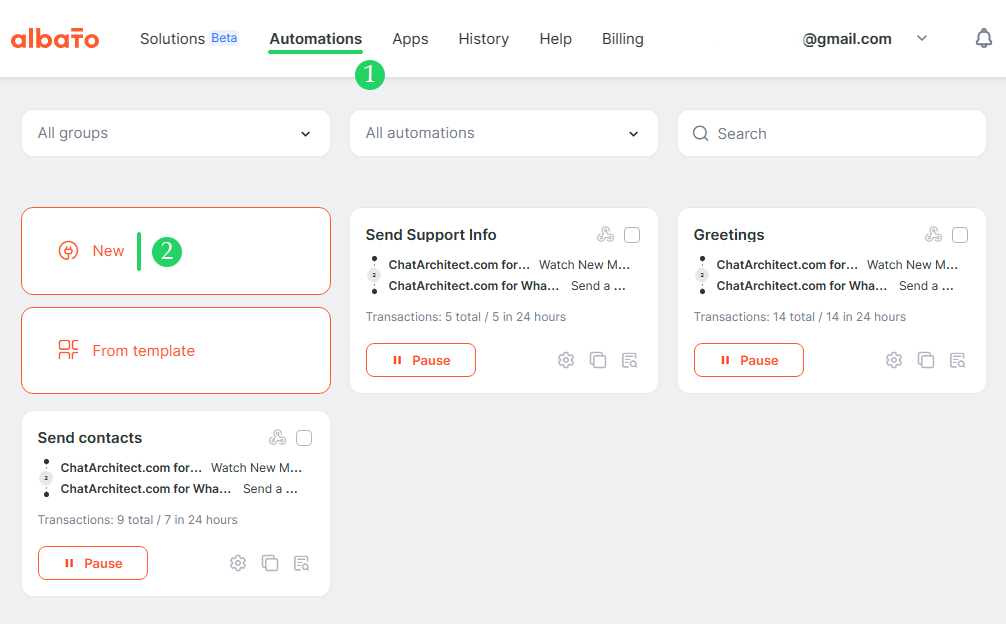Viewport: 1006px width, 624px height.
Task: Open settings gear for Send contacts
Action: pyautogui.click(x=238, y=563)
